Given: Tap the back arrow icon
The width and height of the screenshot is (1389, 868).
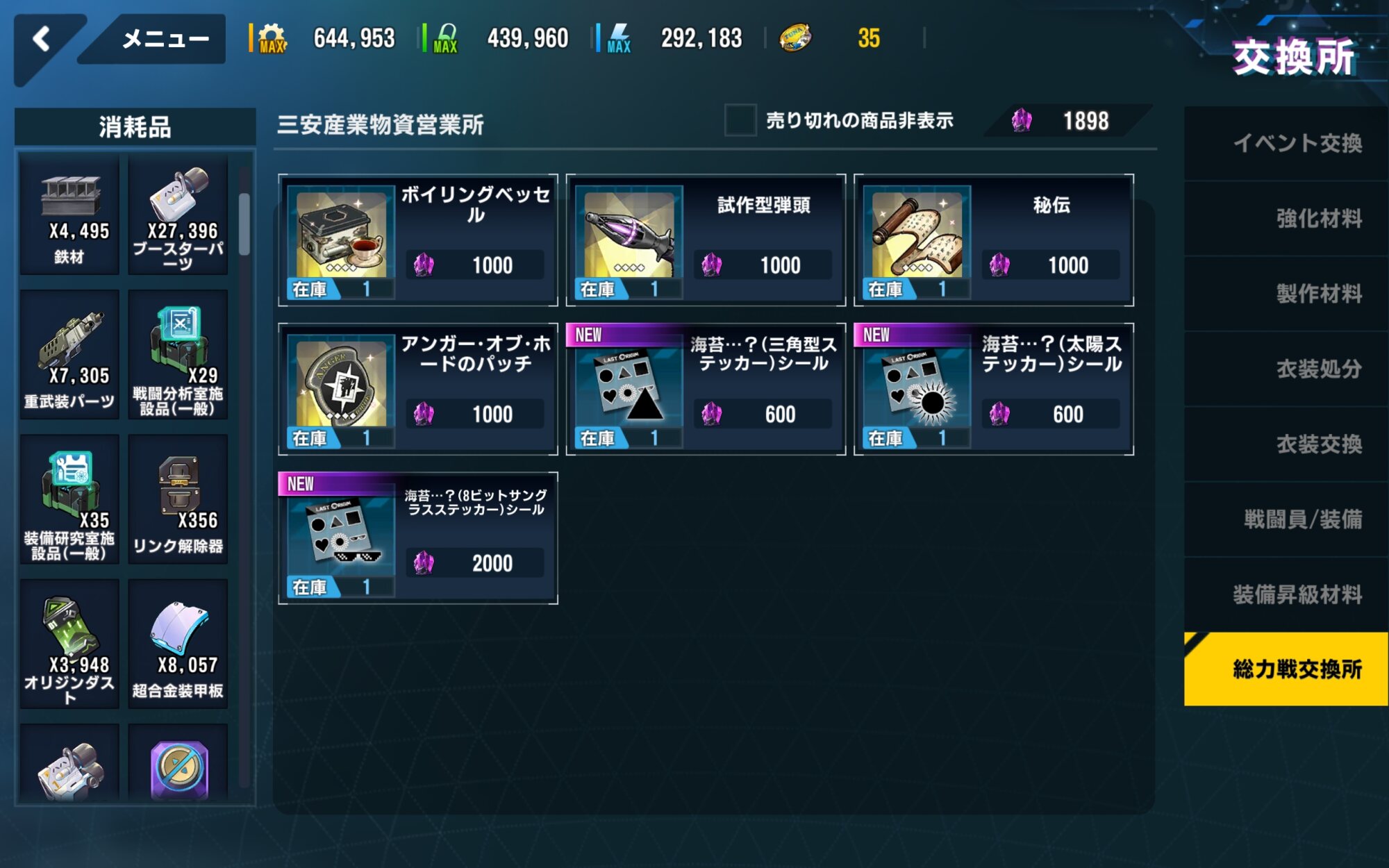Looking at the screenshot, I should 42,39.
